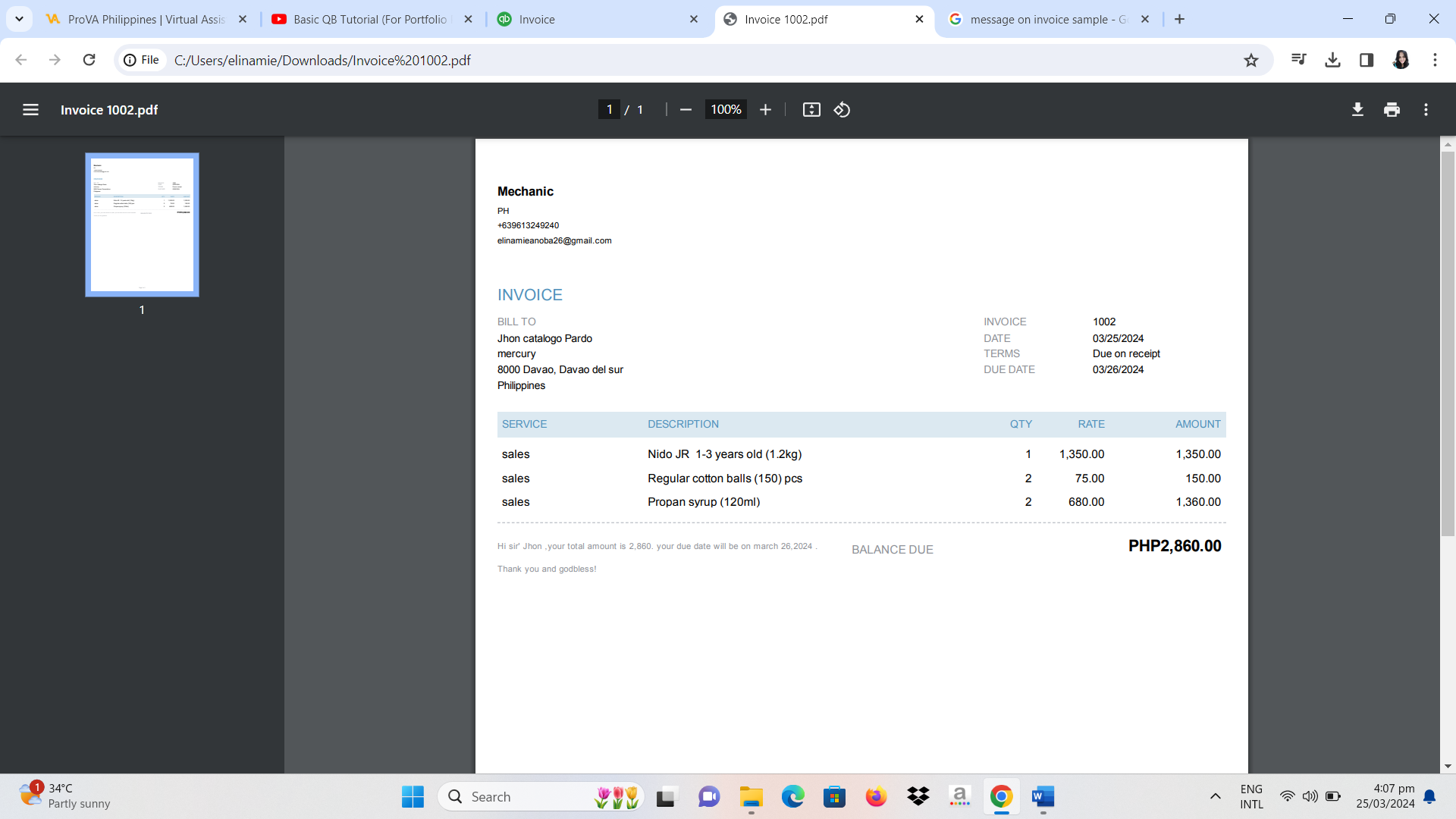The width and height of the screenshot is (1456, 819).
Task: Switch to Basic QB Tutorial tab
Action: click(369, 19)
